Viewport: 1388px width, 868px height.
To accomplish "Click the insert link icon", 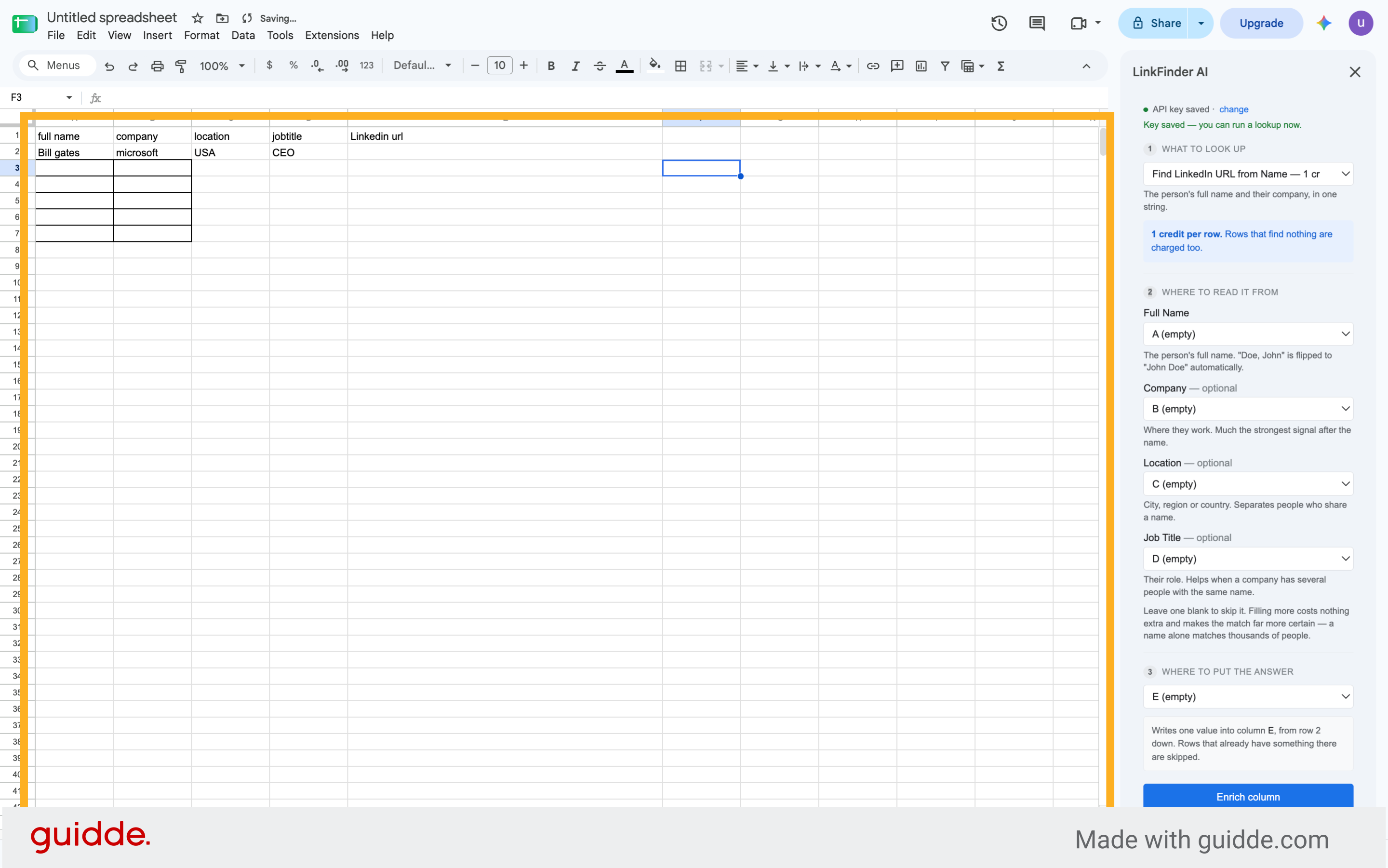I will tap(872, 66).
